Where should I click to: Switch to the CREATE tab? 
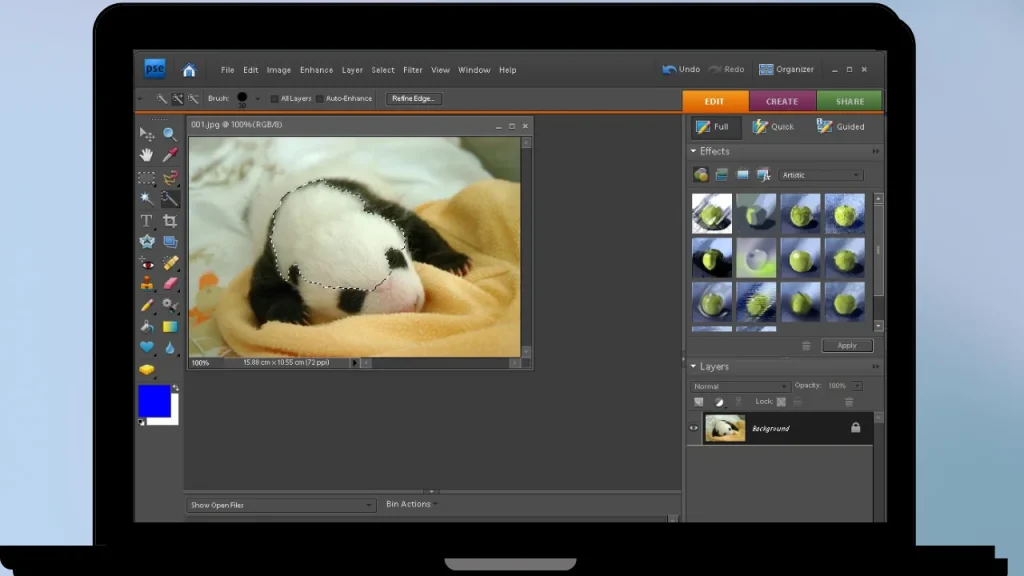click(782, 101)
